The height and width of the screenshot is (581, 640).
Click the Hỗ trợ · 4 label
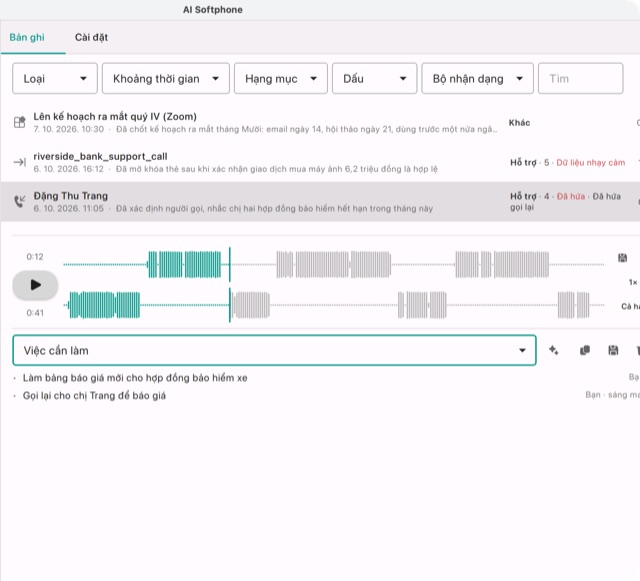tap(529, 196)
